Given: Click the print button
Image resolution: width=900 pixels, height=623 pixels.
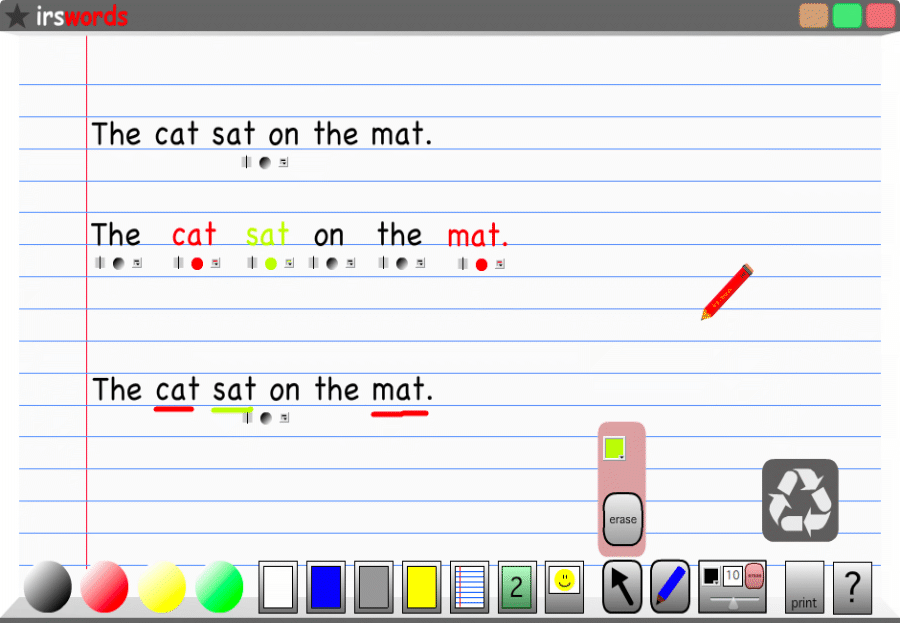Looking at the screenshot, I should pyautogui.click(x=804, y=587).
